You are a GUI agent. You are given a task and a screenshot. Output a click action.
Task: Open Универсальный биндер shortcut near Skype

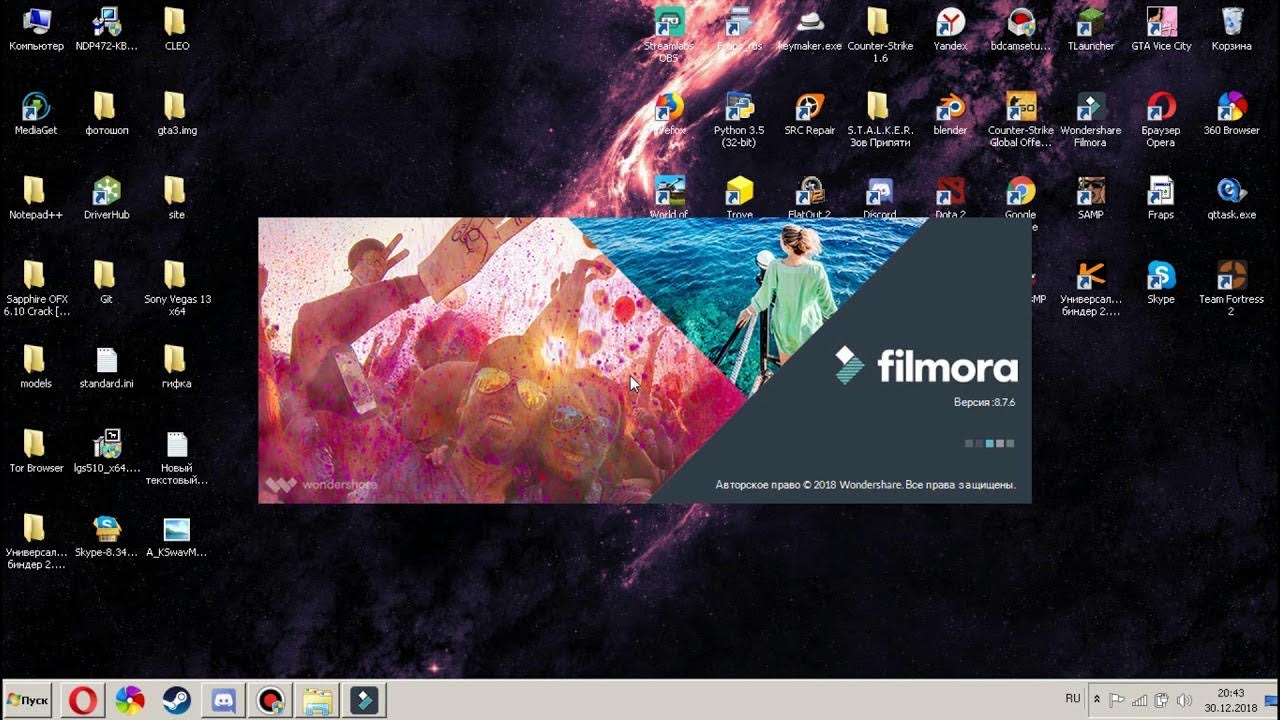(1090, 288)
